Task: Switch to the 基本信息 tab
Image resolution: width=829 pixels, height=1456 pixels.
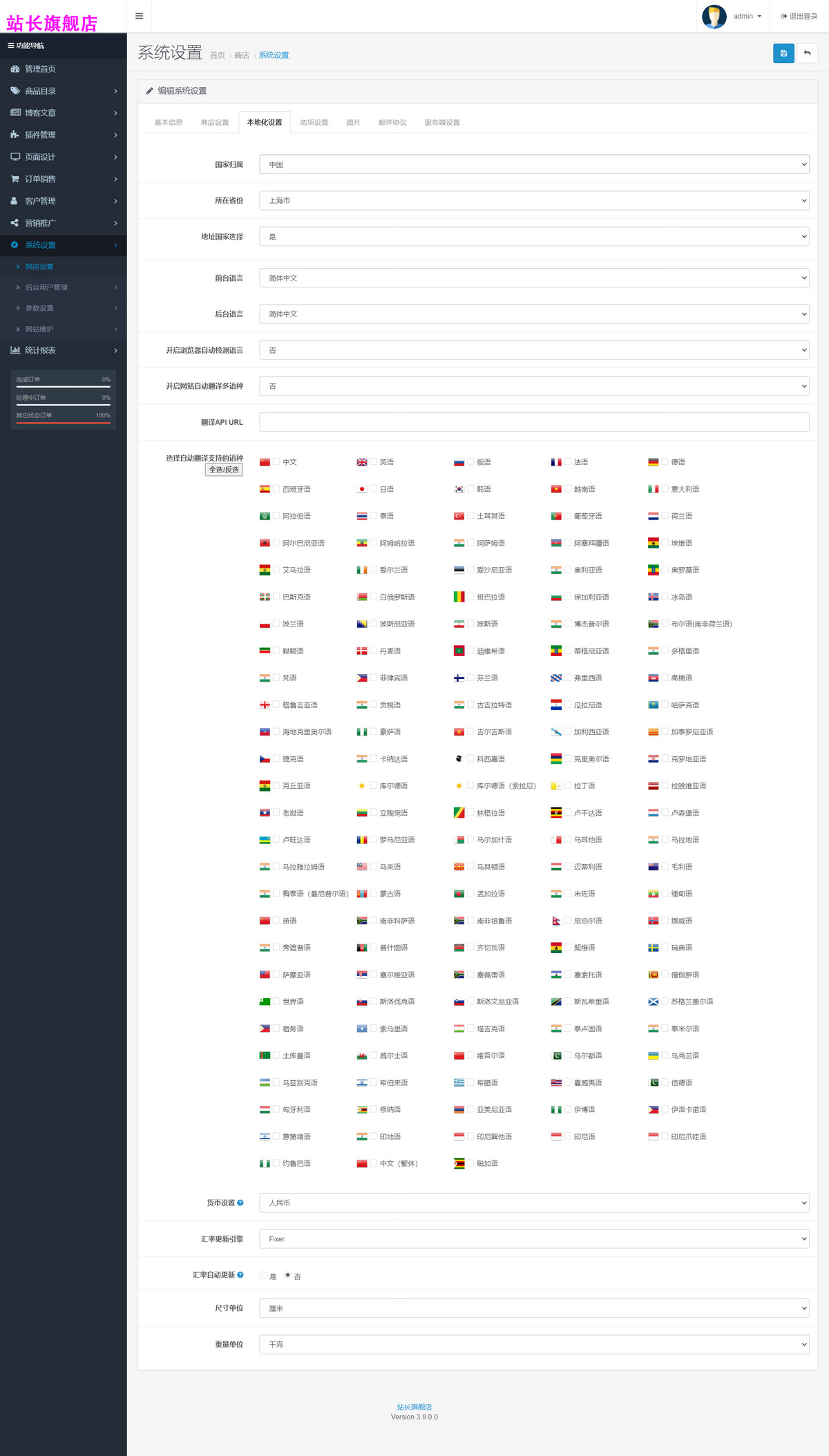Action: click(x=169, y=122)
